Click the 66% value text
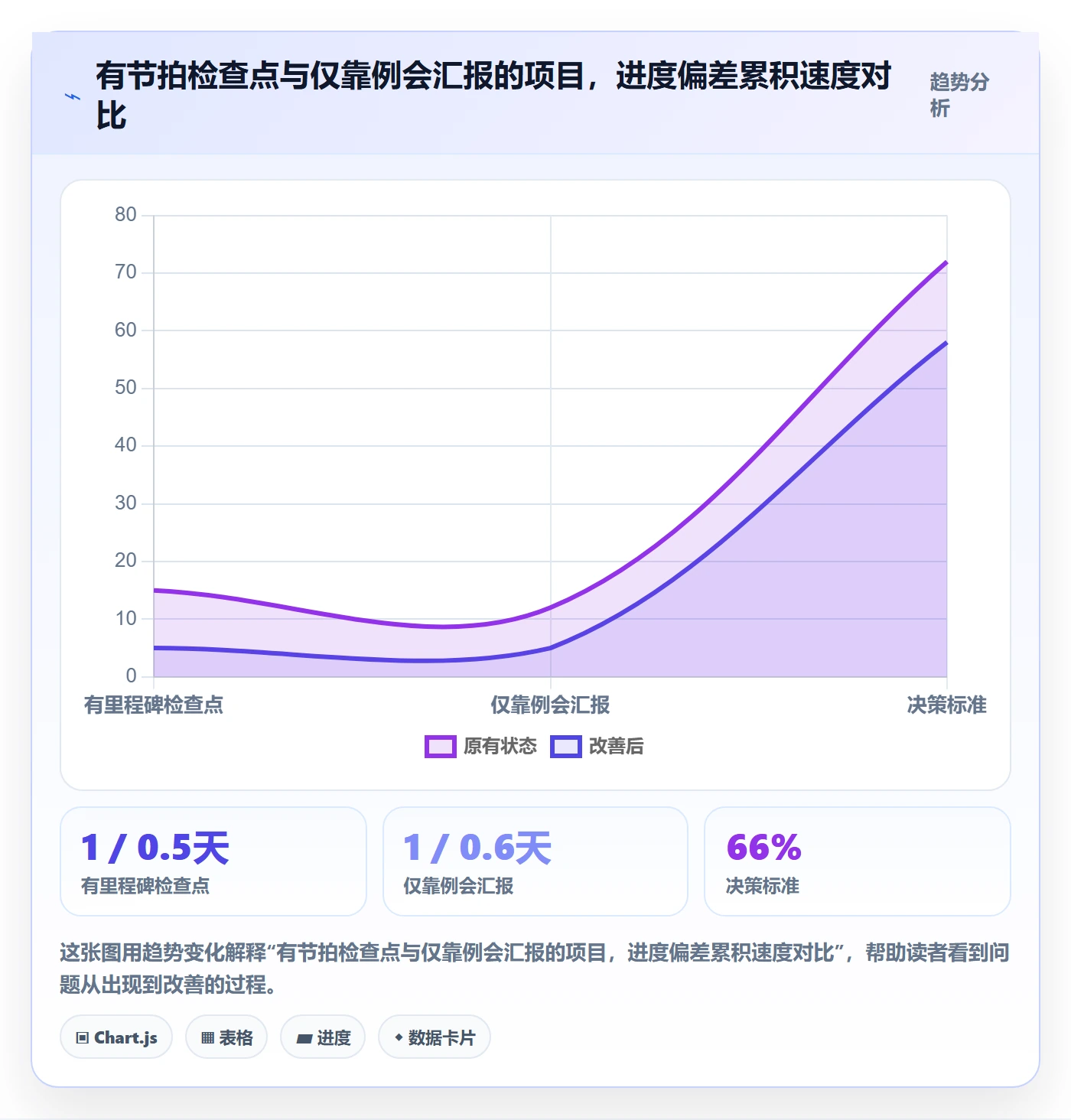The height and width of the screenshot is (1120, 1071). (x=763, y=848)
